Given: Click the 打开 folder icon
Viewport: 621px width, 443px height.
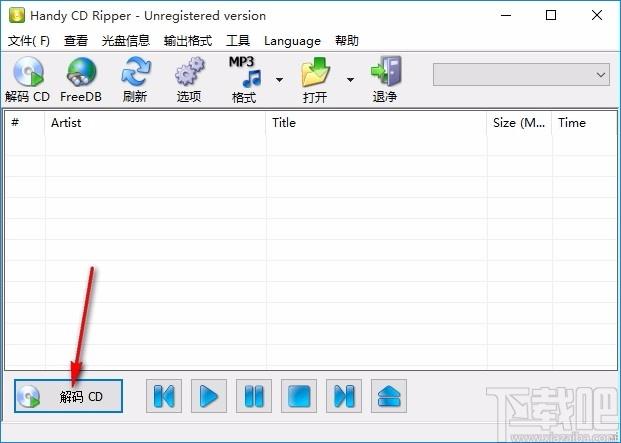Looking at the screenshot, I should click(316, 80).
